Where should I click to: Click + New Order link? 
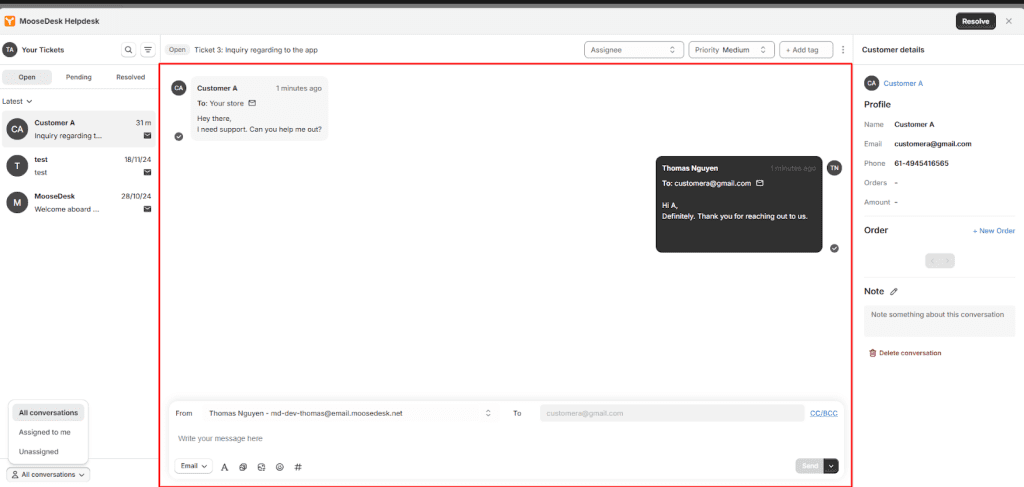[x=993, y=231]
